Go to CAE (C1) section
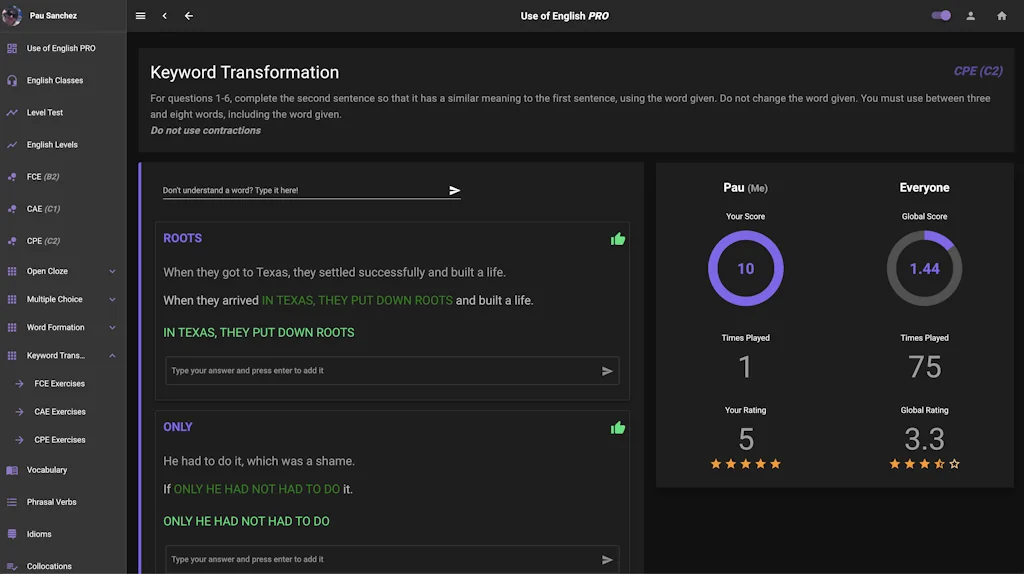 coord(63,208)
